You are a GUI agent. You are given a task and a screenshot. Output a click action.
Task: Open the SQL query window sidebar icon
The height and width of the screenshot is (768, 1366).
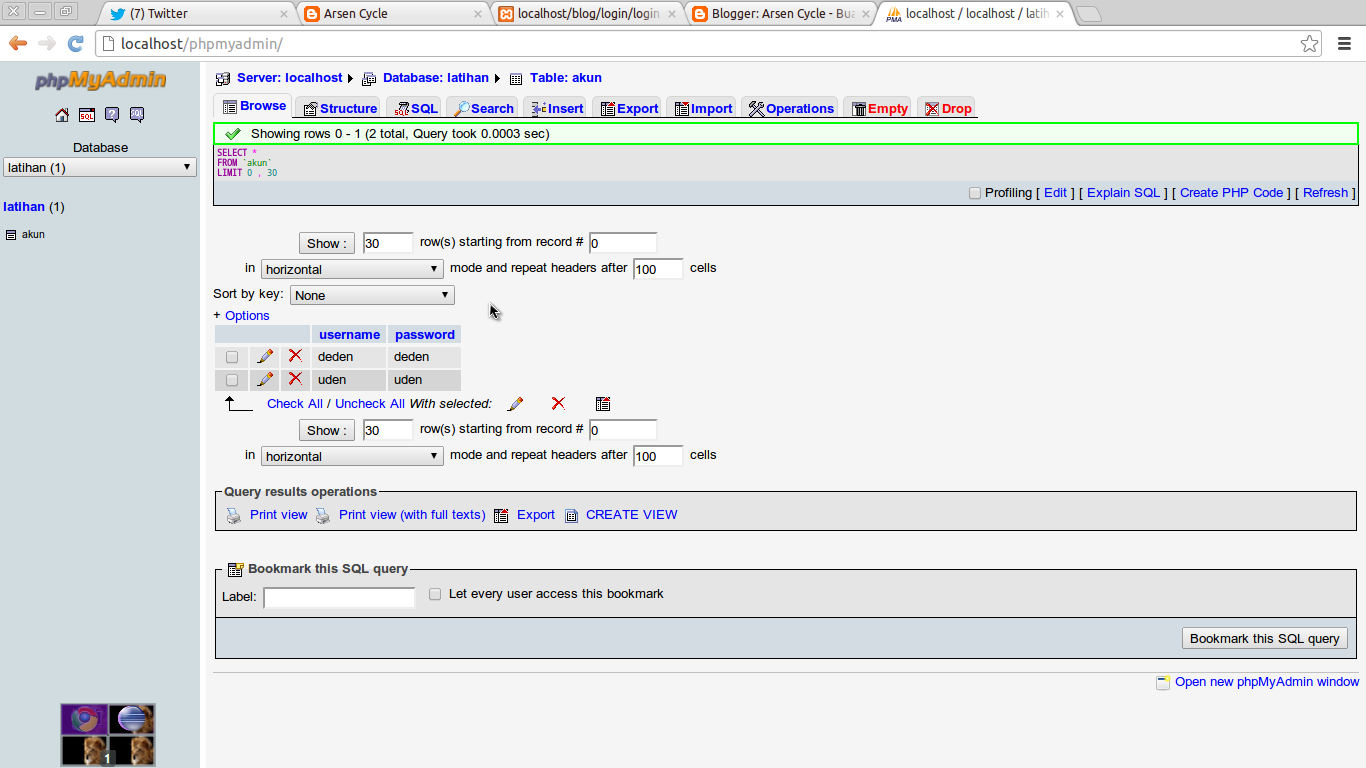(86, 114)
